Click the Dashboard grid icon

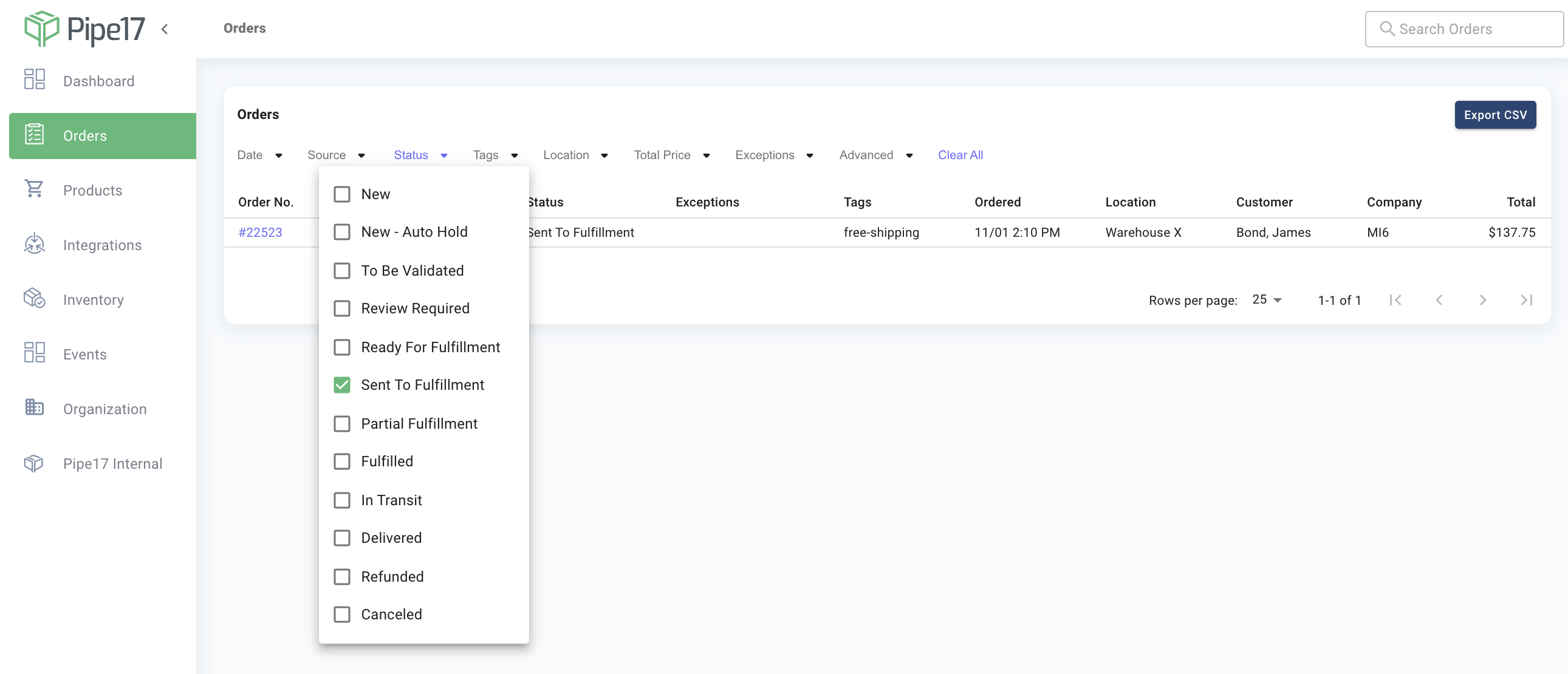(x=35, y=80)
